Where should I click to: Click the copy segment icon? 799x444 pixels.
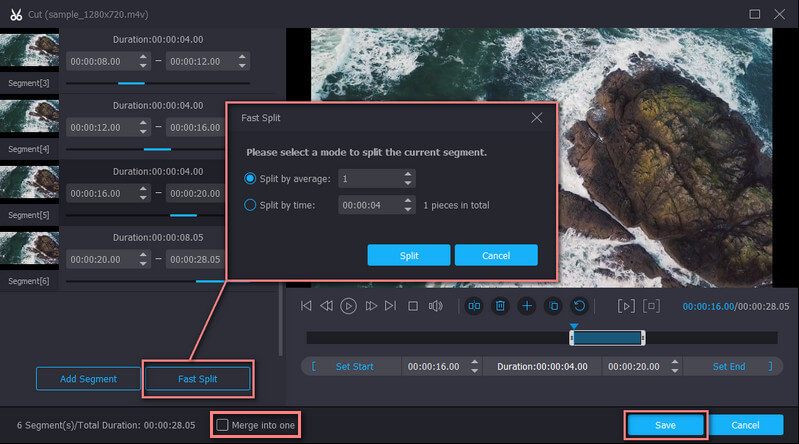pos(552,306)
